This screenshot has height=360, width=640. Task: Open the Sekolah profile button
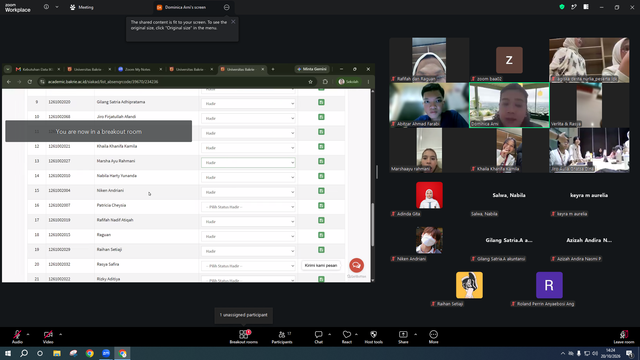click(349, 82)
